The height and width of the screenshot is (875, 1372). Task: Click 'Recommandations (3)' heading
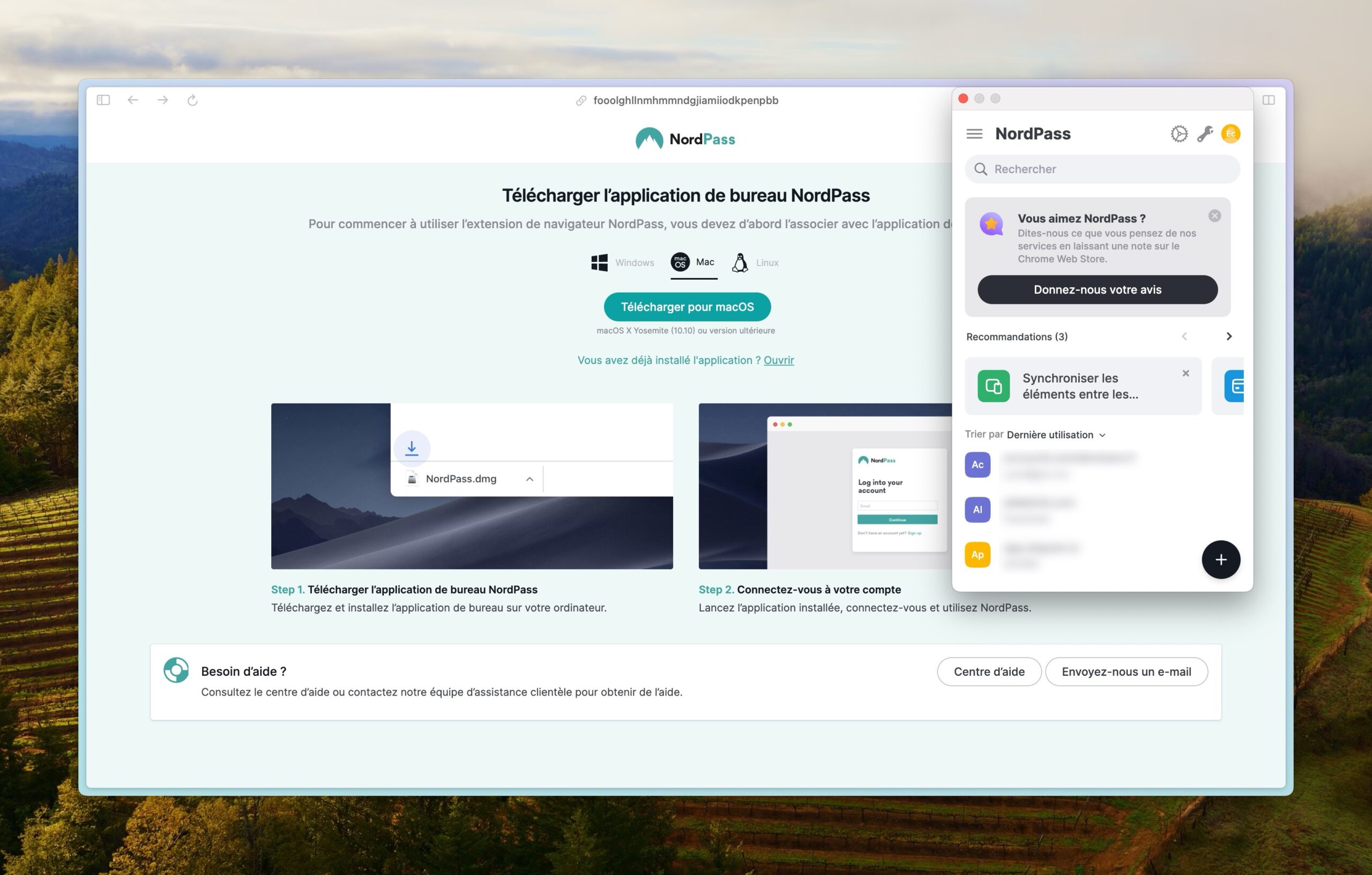point(1017,336)
